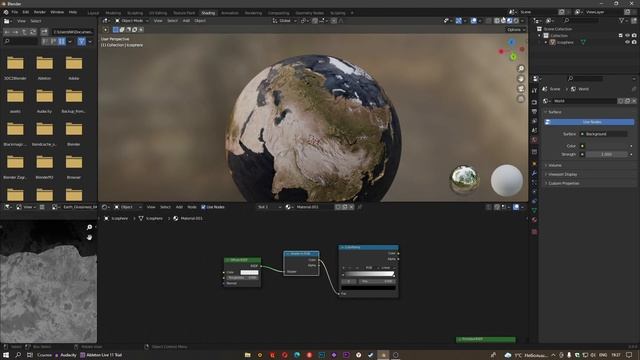Image resolution: width=640 pixels, height=360 pixels.
Task: Click file browser parent directory icon
Action: coord(24,31)
